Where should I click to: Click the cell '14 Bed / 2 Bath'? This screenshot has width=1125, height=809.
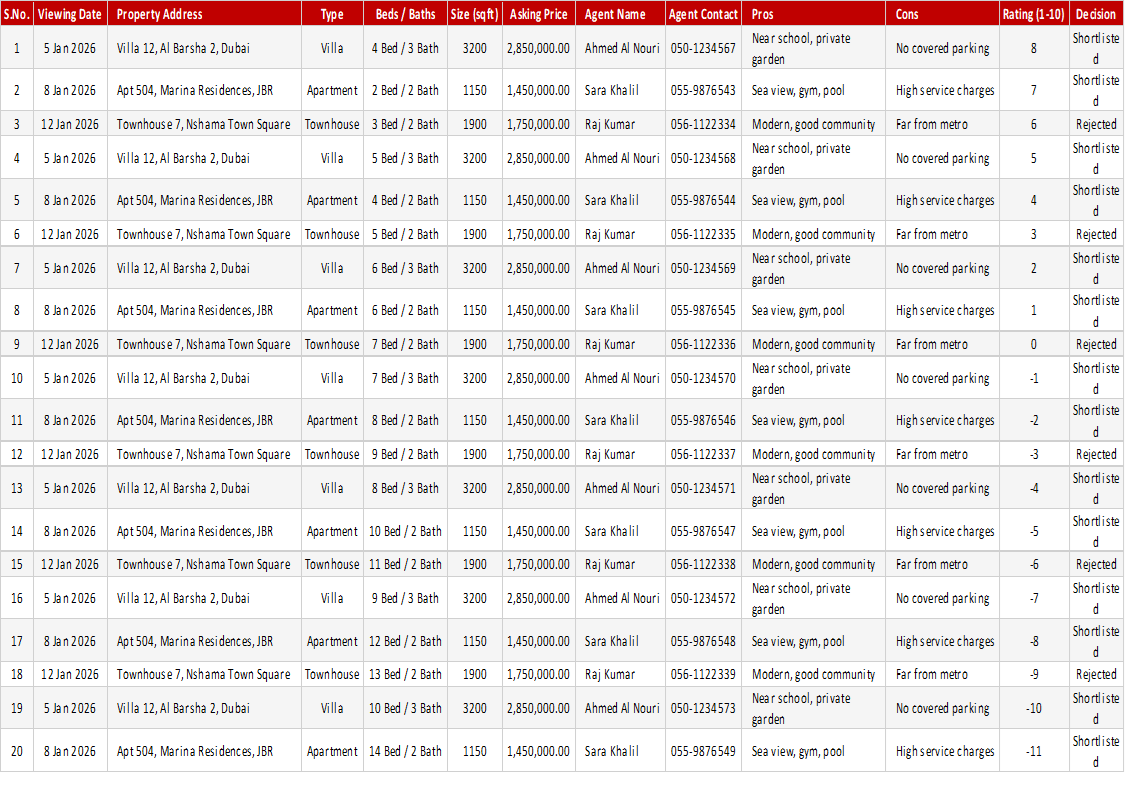pos(405,751)
